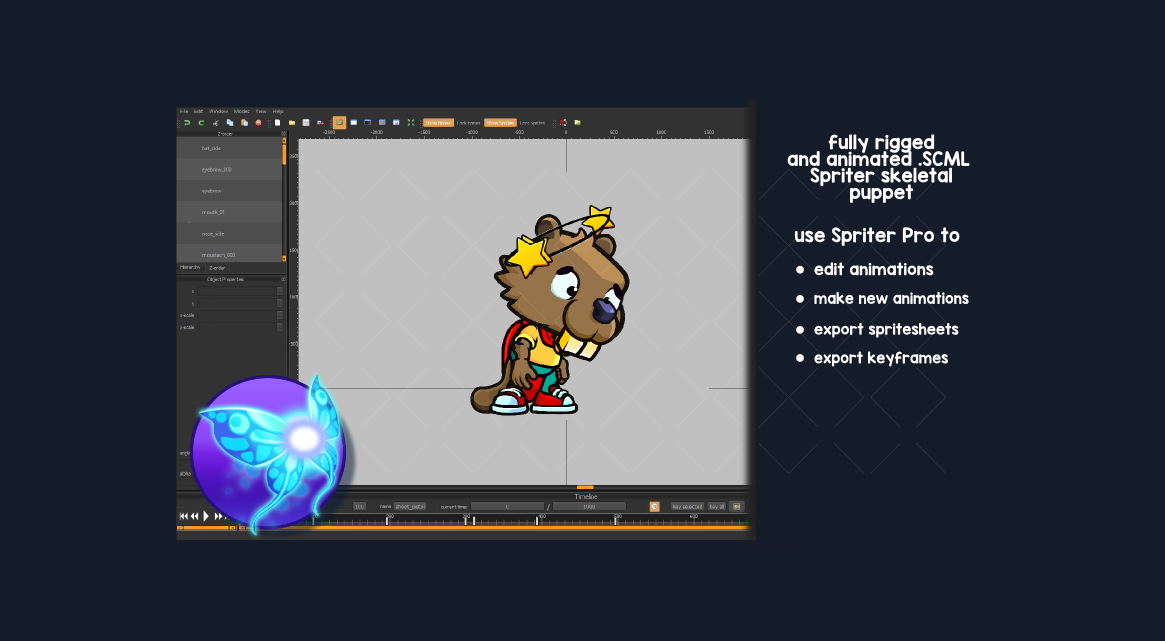Click the Cut scissors icon

(215, 123)
